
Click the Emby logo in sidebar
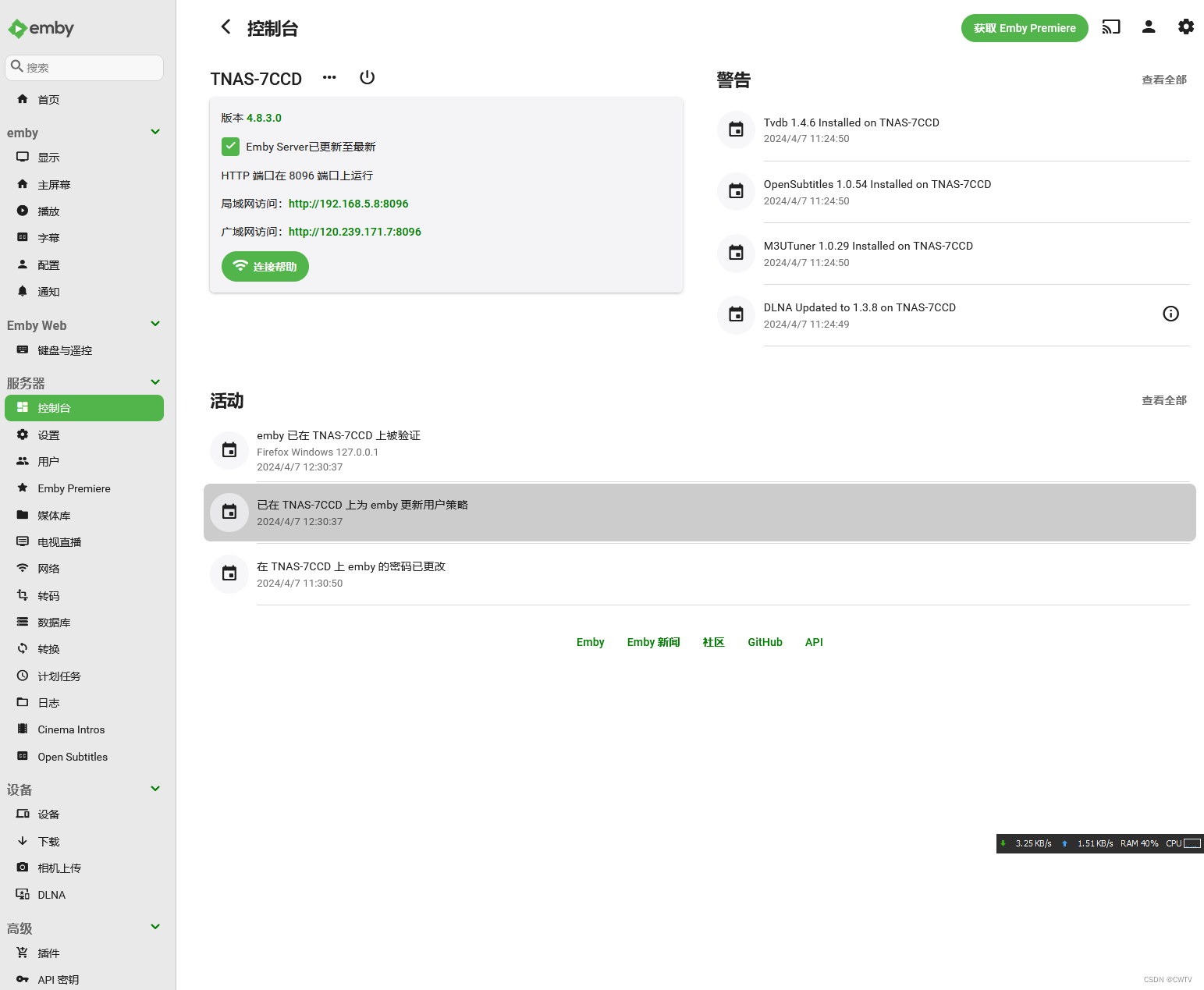(41, 29)
